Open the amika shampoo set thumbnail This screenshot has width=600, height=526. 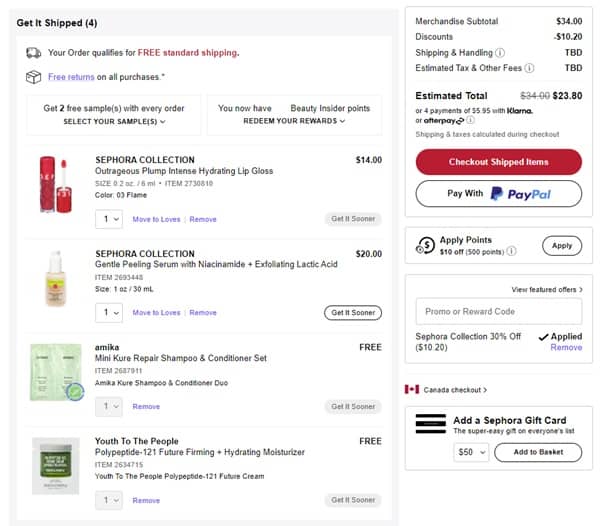pyautogui.click(x=55, y=372)
